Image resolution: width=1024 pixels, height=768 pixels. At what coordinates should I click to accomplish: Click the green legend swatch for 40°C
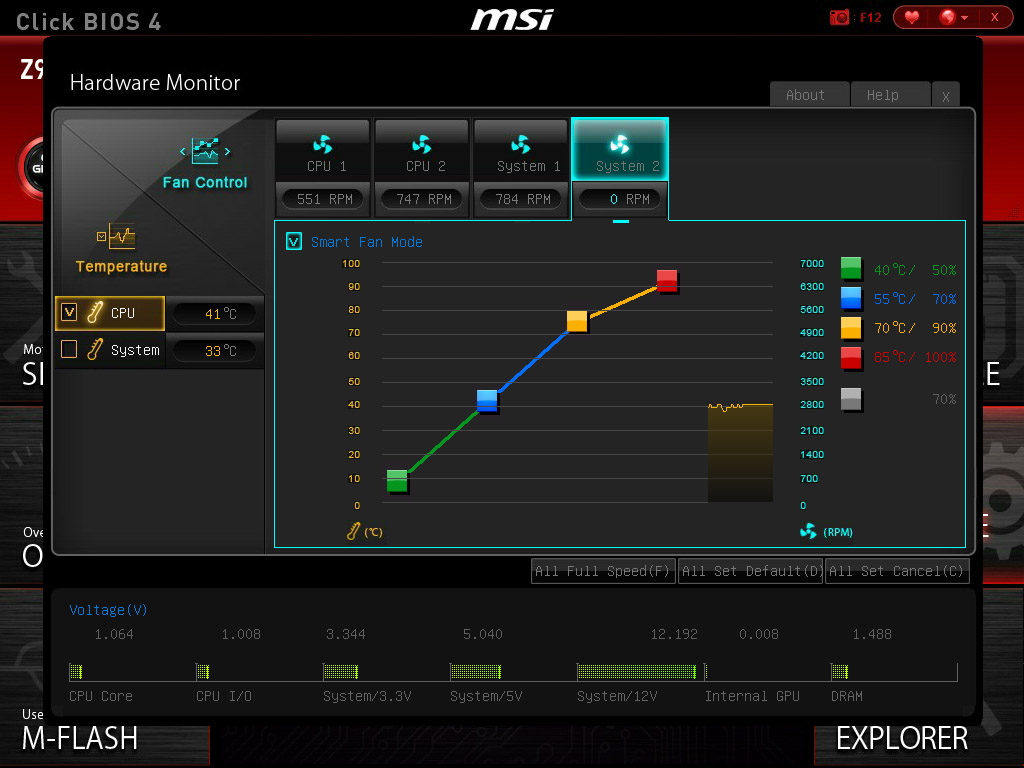pyautogui.click(x=850, y=268)
